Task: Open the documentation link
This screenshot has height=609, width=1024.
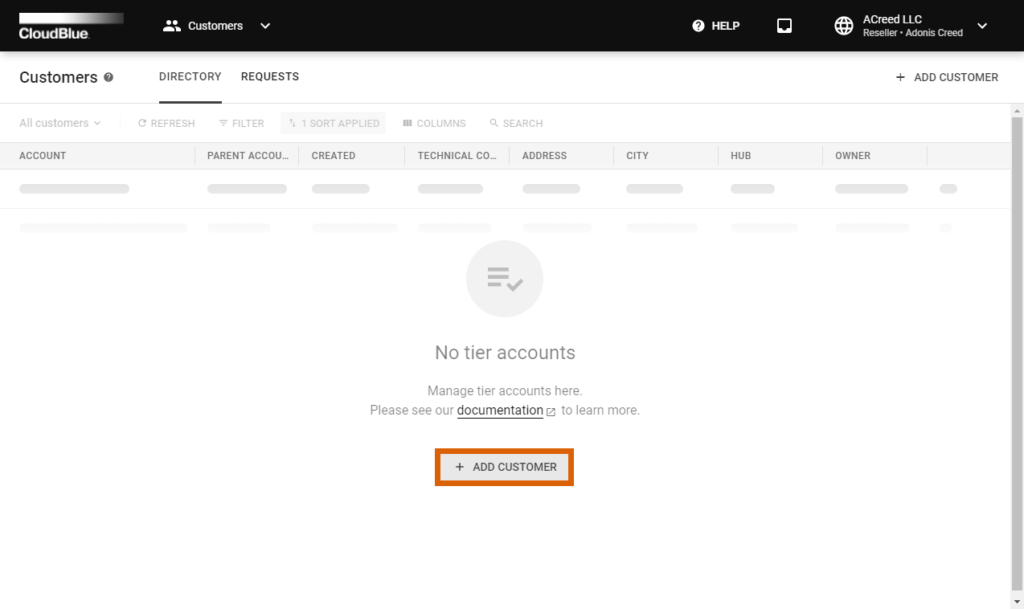Action: pos(501,410)
